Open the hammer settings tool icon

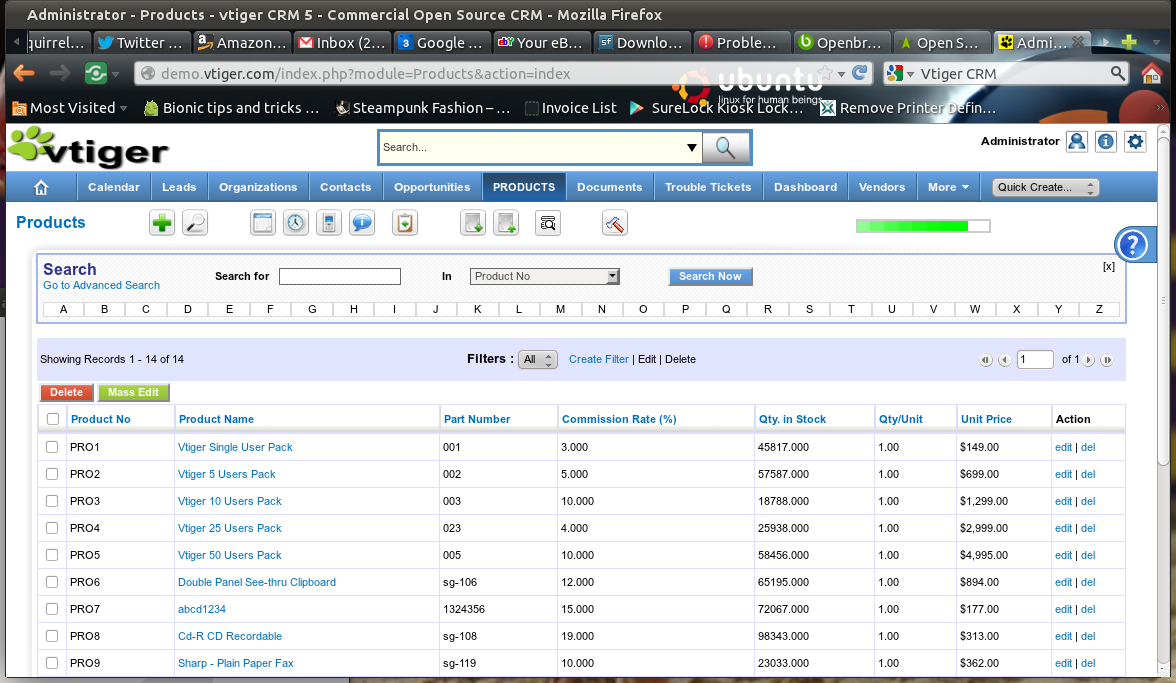[x=615, y=223]
